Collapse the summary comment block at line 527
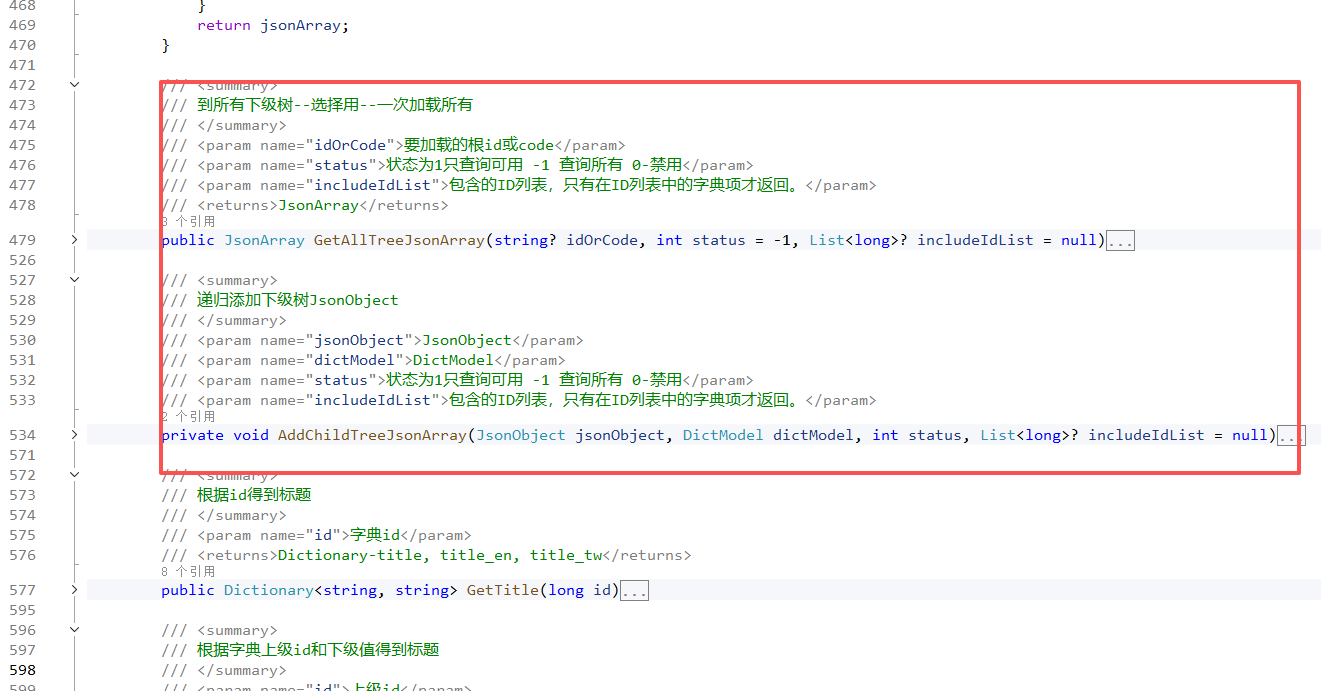 [x=74, y=280]
